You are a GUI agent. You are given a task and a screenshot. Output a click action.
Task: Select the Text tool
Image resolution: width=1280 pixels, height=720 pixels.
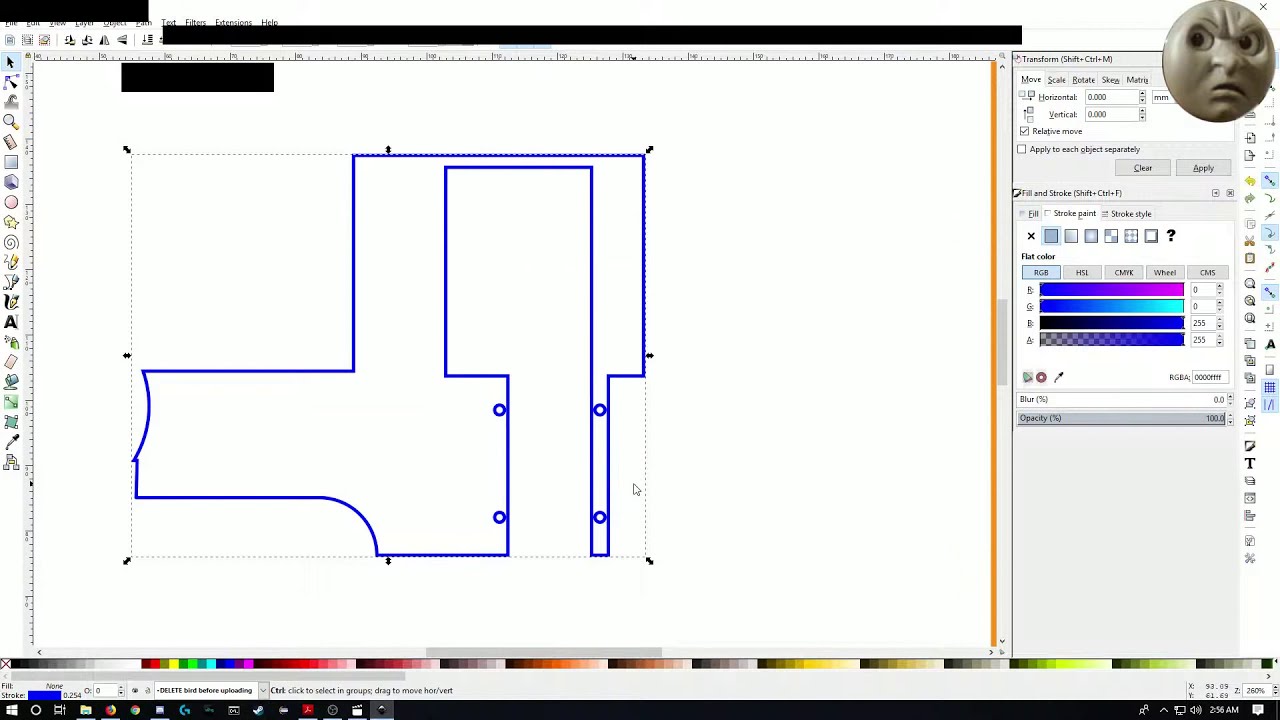click(x=11, y=322)
